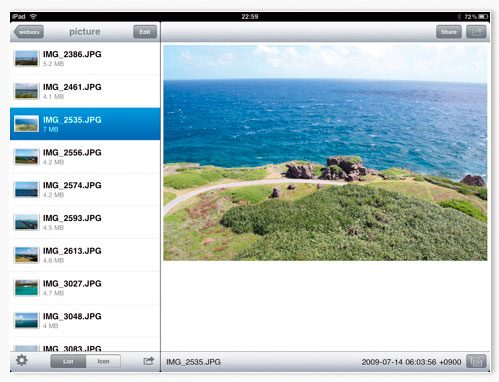This screenshot has height=382, width=499.
Task: Tap the Share button
Action: 449,32
